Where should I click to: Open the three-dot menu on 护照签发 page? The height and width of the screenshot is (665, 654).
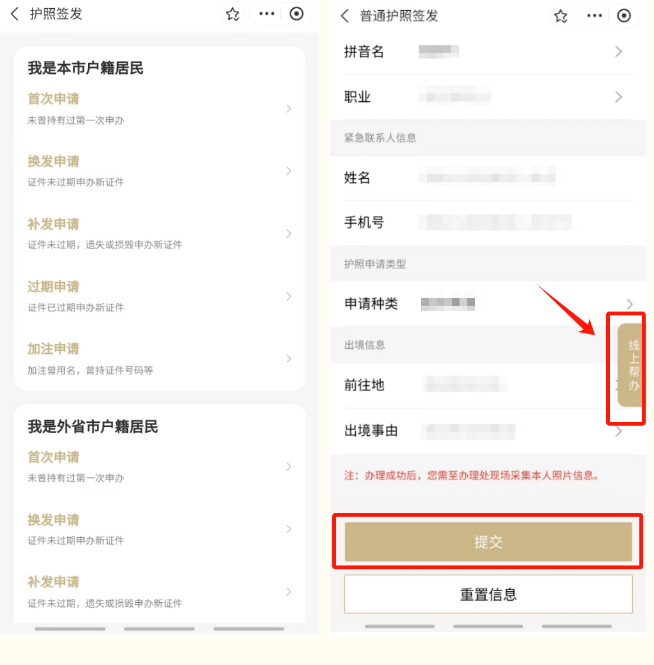click(x=267, y=14)
